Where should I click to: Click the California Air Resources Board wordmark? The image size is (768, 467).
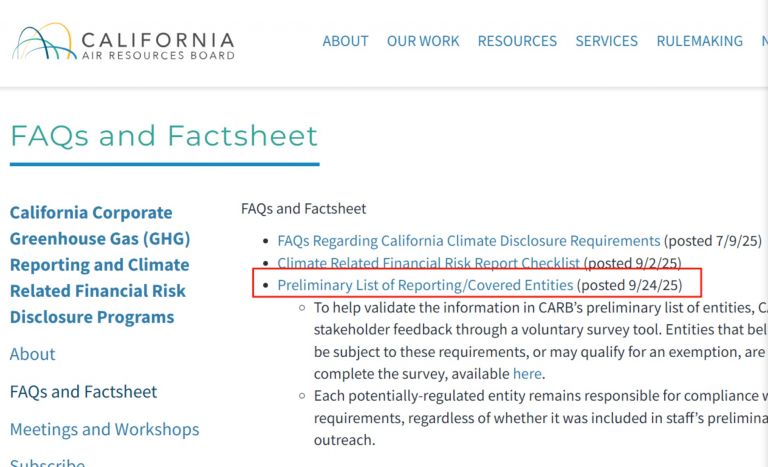pyautogui.click(x=157, y=46)
